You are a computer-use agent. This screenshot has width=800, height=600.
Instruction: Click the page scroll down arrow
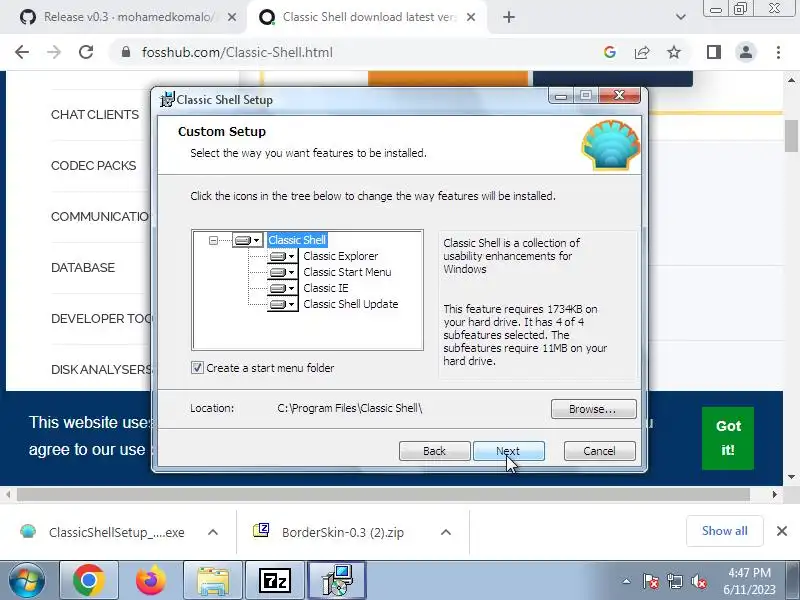click(791, 477)
